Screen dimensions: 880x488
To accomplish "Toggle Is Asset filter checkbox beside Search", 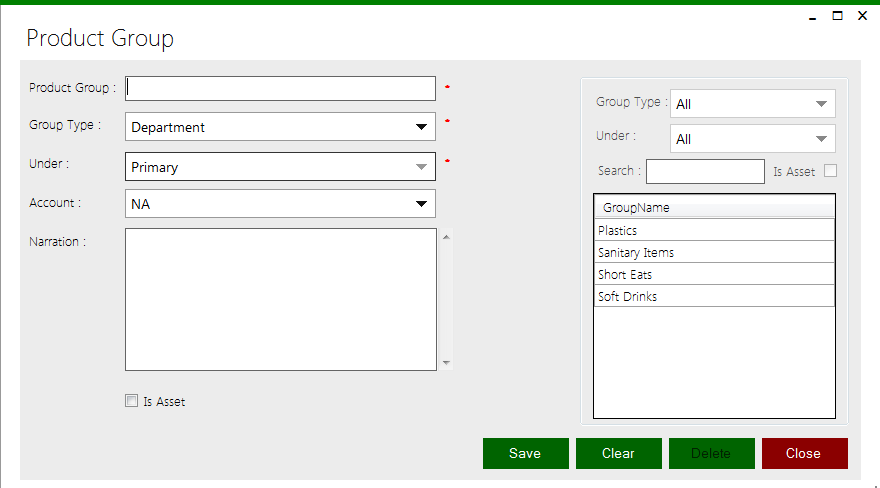I will [830, 171].
